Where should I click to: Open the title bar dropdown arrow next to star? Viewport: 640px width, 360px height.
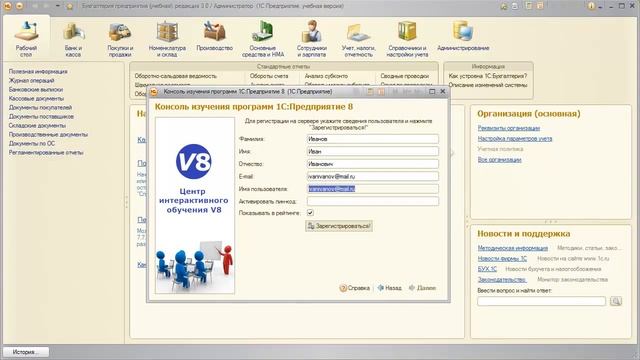point(58,6)
